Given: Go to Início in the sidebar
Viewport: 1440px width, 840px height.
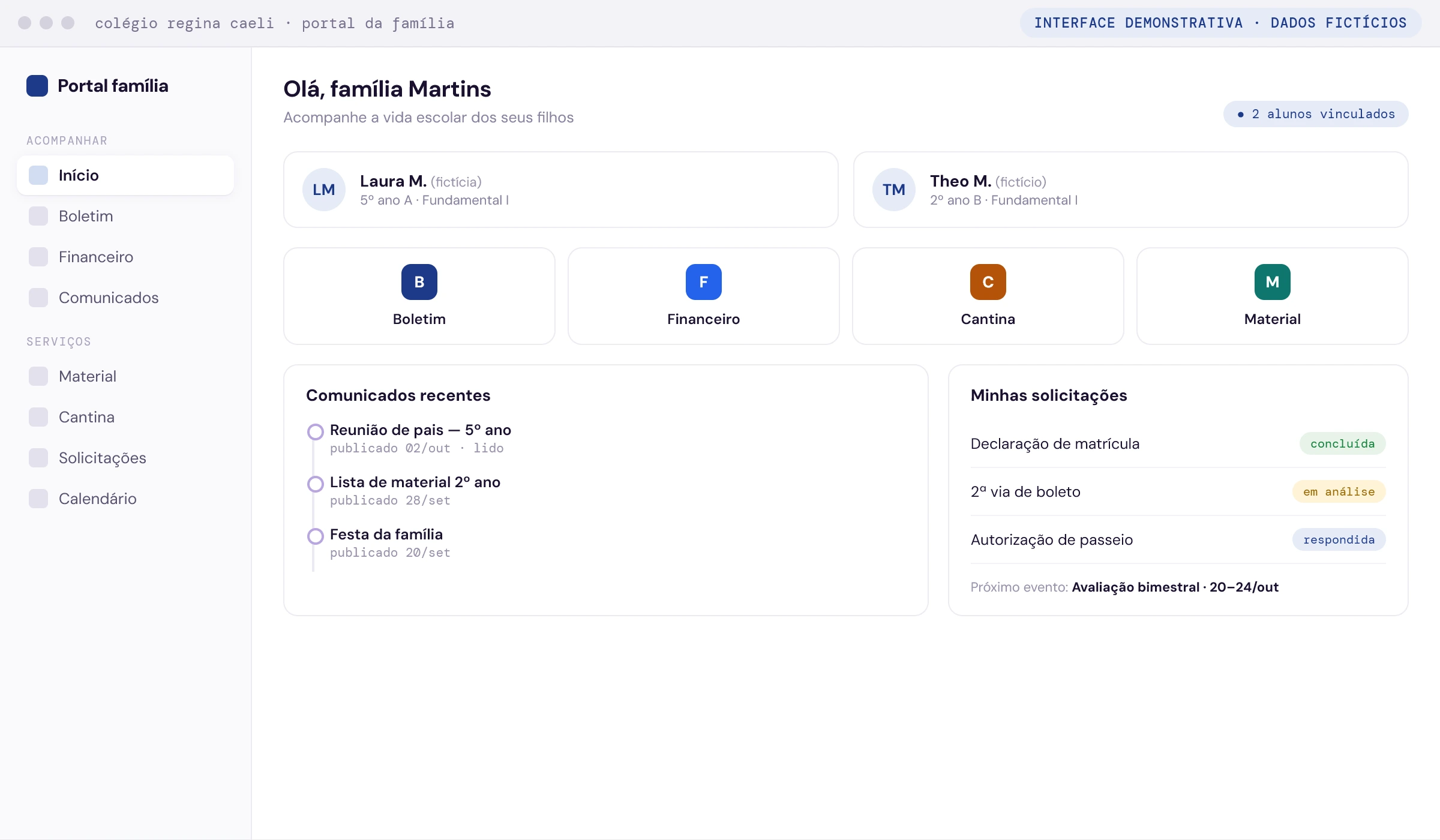Looking at the screenshot, I should [x=125, y=175].
